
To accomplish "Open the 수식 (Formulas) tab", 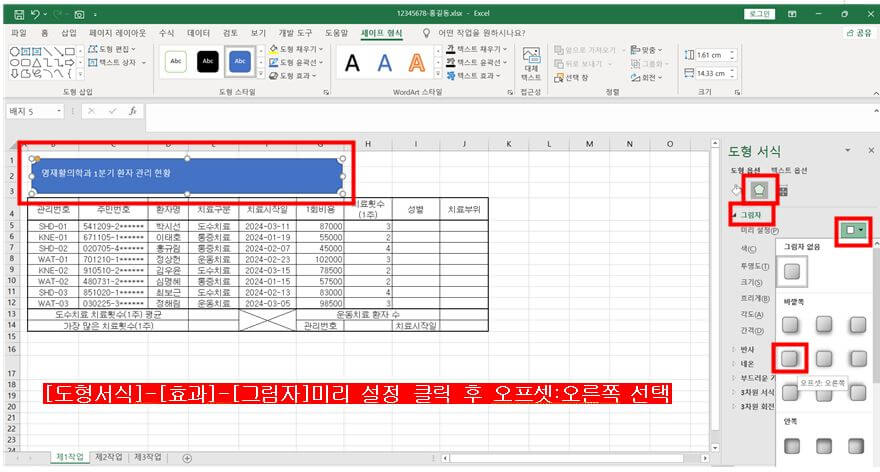I will (x=166, y=33).
